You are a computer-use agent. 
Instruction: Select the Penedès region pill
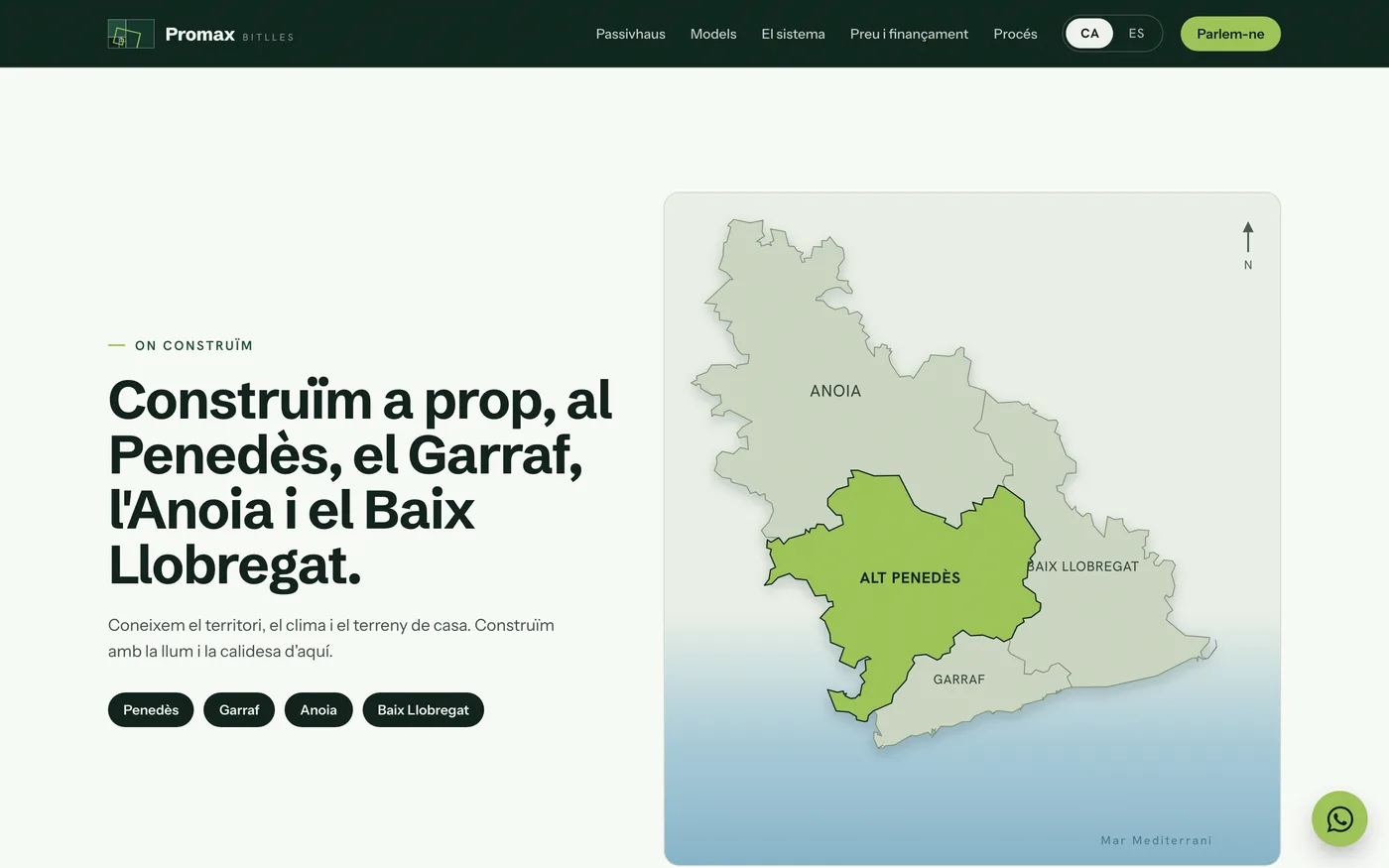tap(151, 709)
